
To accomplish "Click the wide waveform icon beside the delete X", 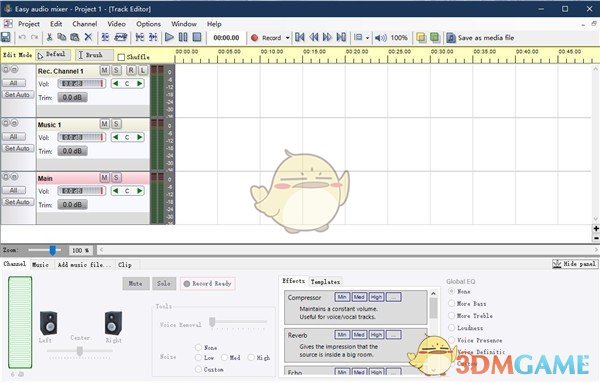I will [121, 37].
